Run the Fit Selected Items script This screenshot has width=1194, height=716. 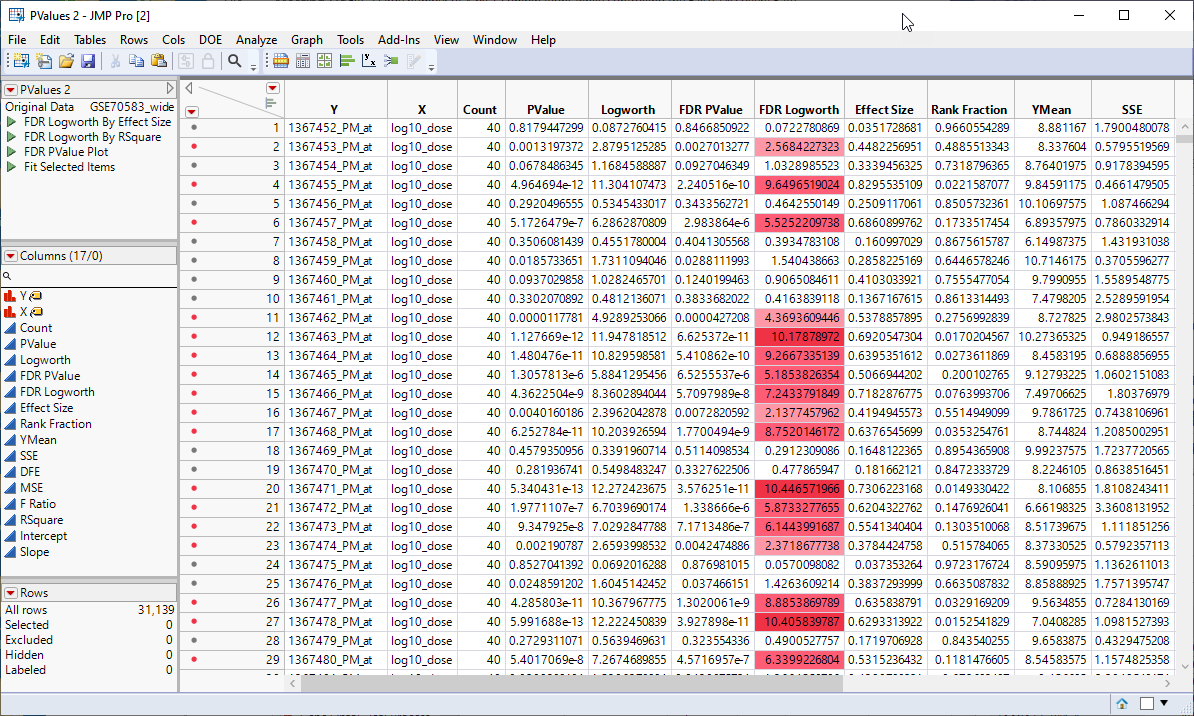point(69,167)
